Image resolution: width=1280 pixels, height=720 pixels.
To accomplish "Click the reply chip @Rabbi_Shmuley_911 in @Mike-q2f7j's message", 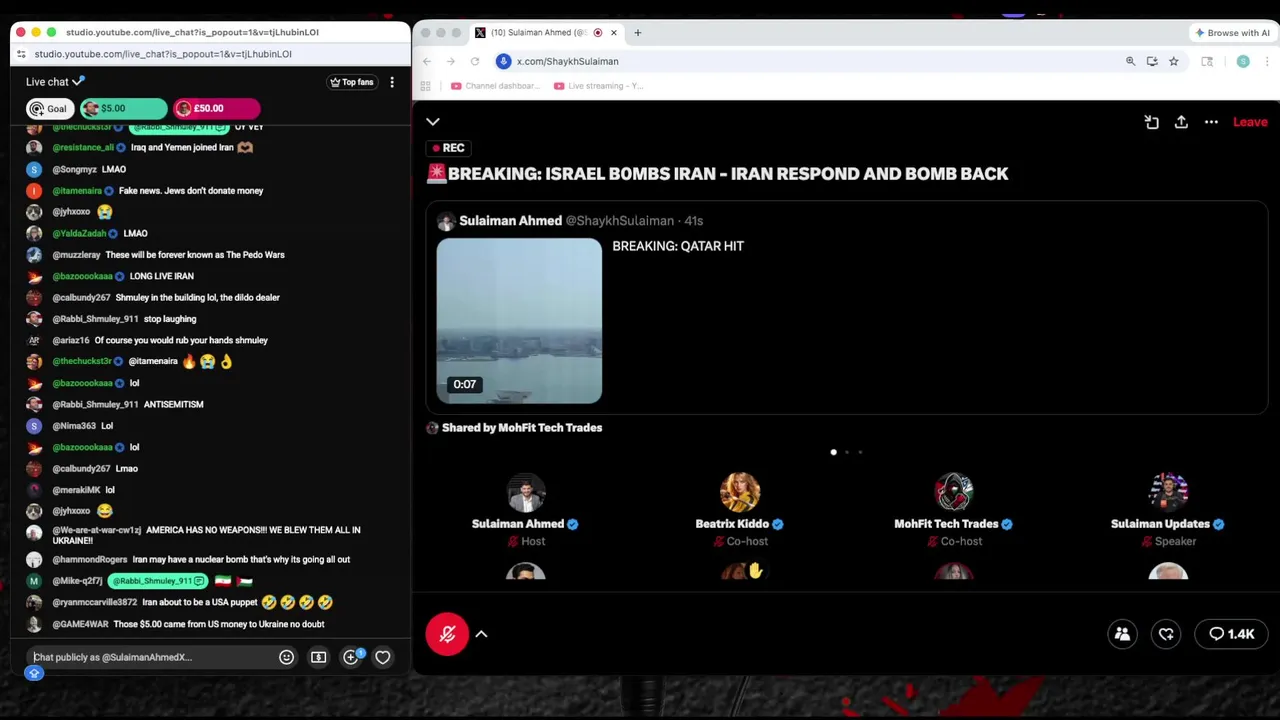I will coord(159,581).
